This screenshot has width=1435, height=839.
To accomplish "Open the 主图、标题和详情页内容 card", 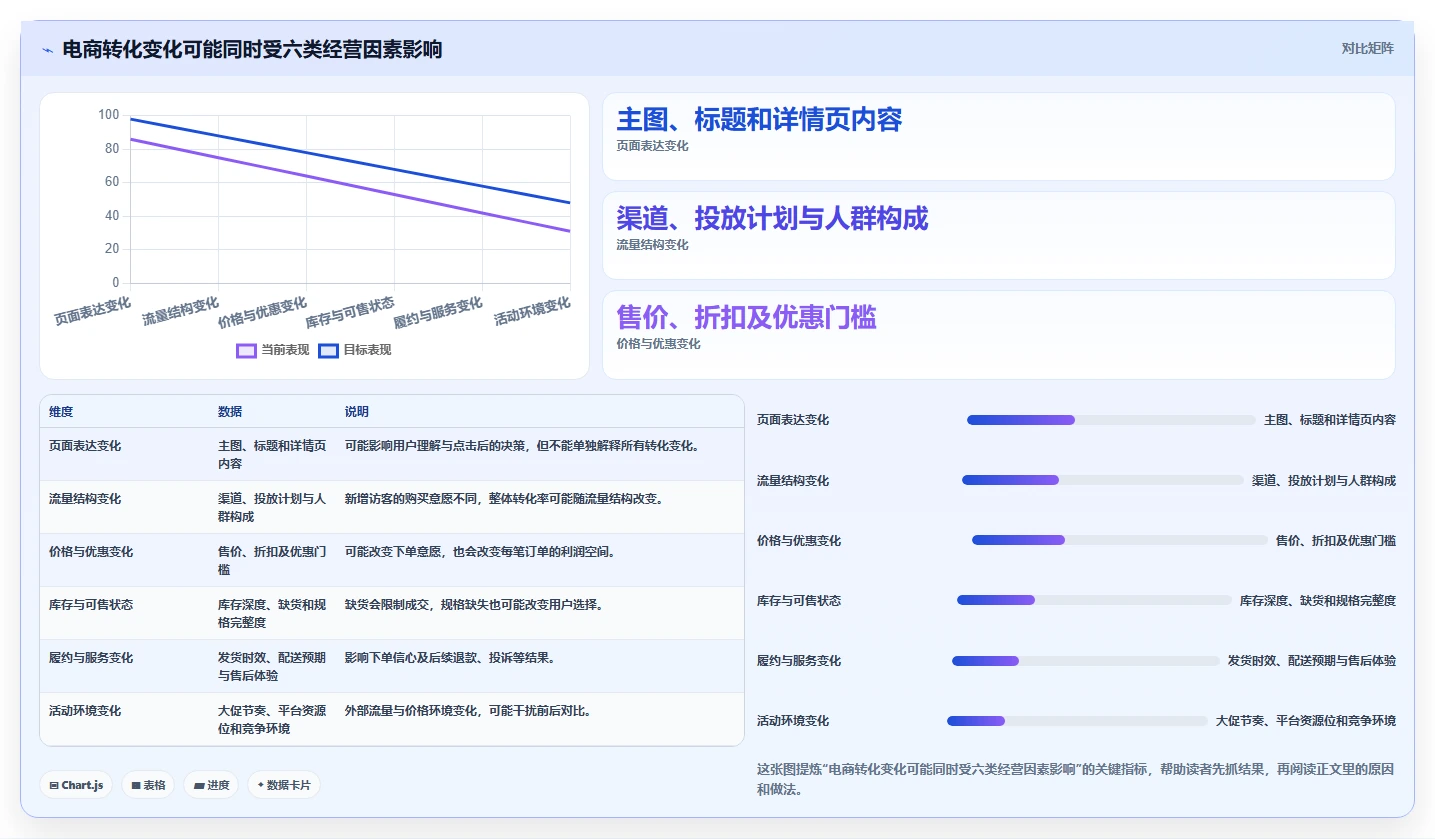I will (998, 136).
